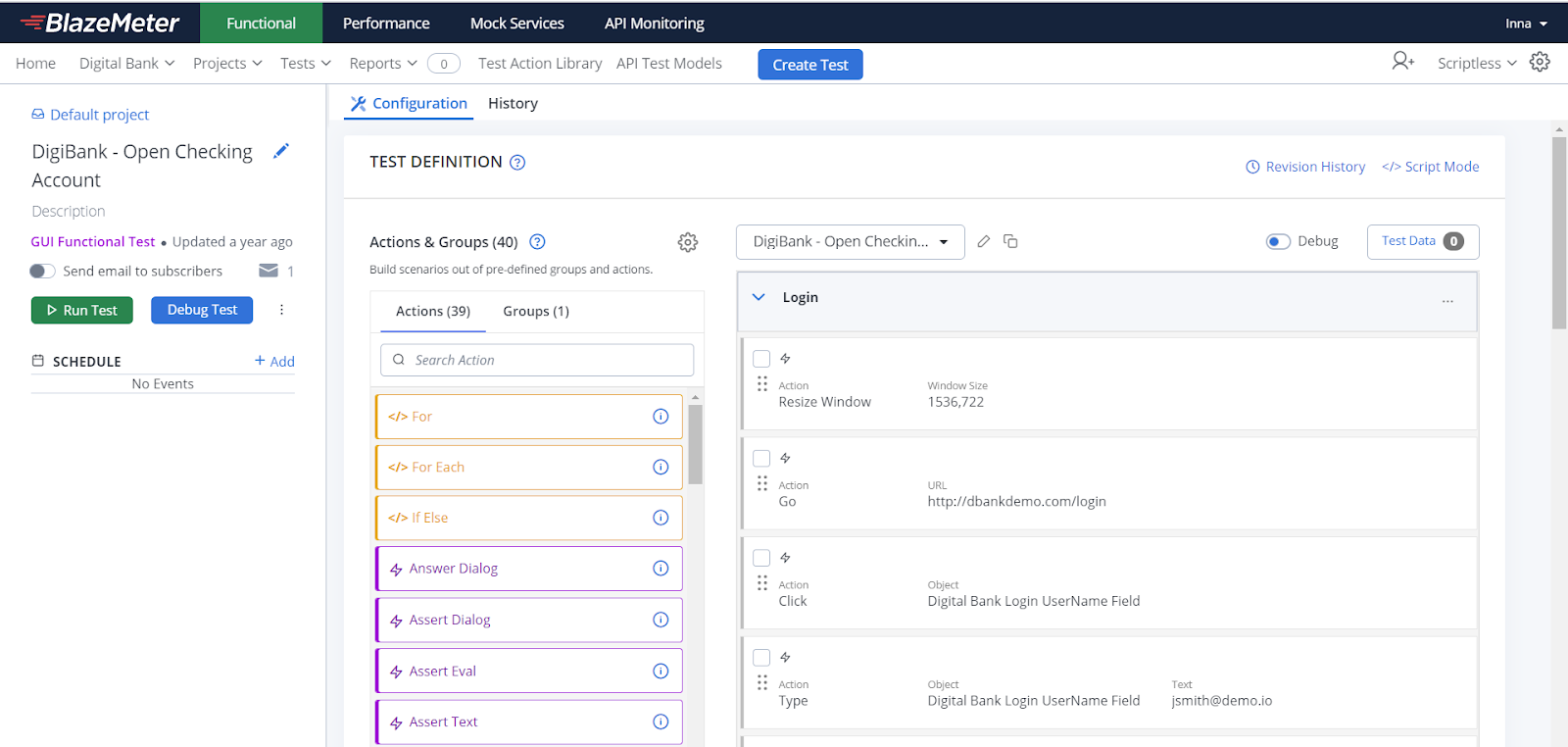Open the Scriptless dropdown
The height and width of the screenshot is (747, 1568).
1477,64
